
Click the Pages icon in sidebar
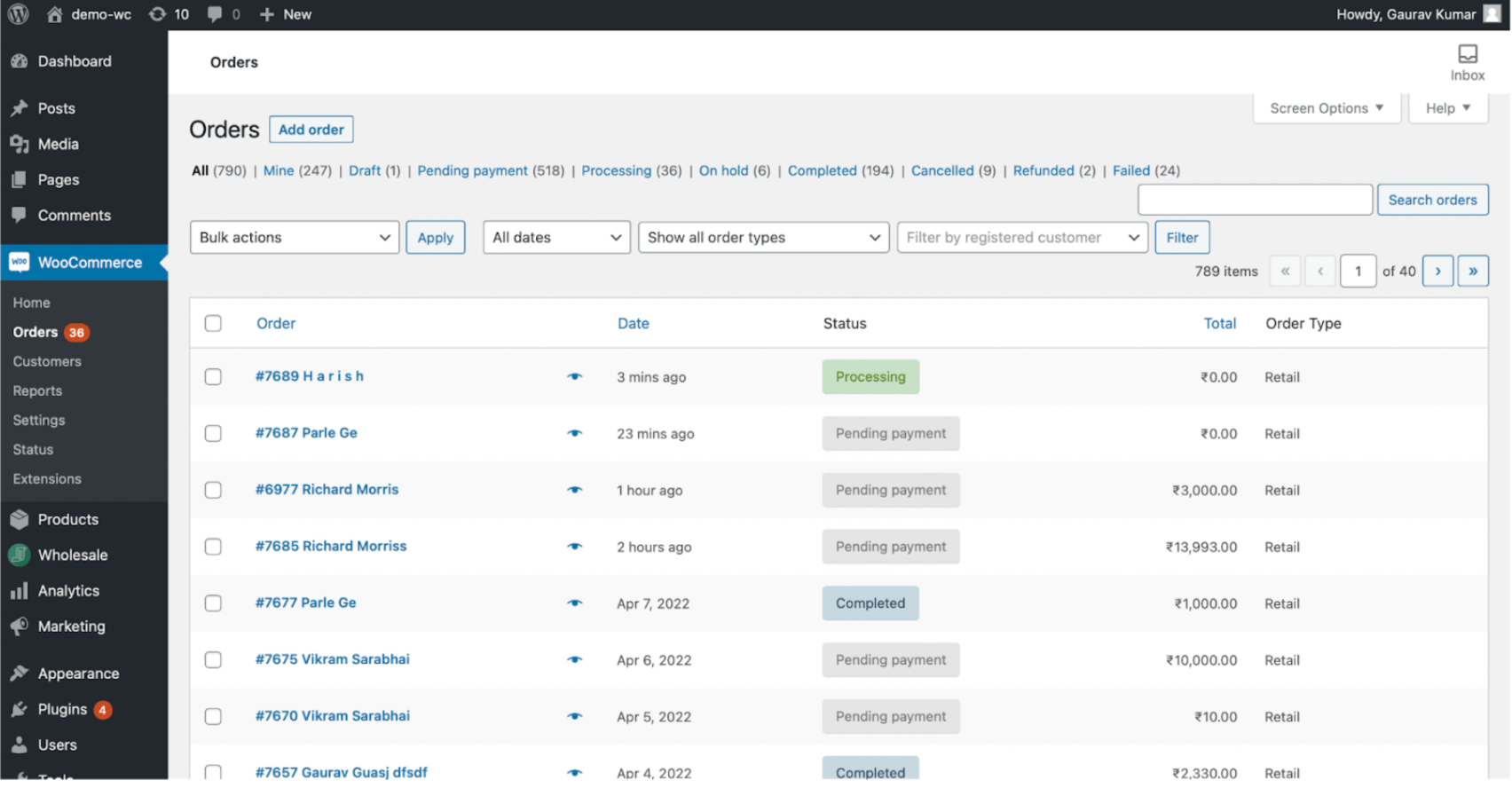[x=20, y=179]
